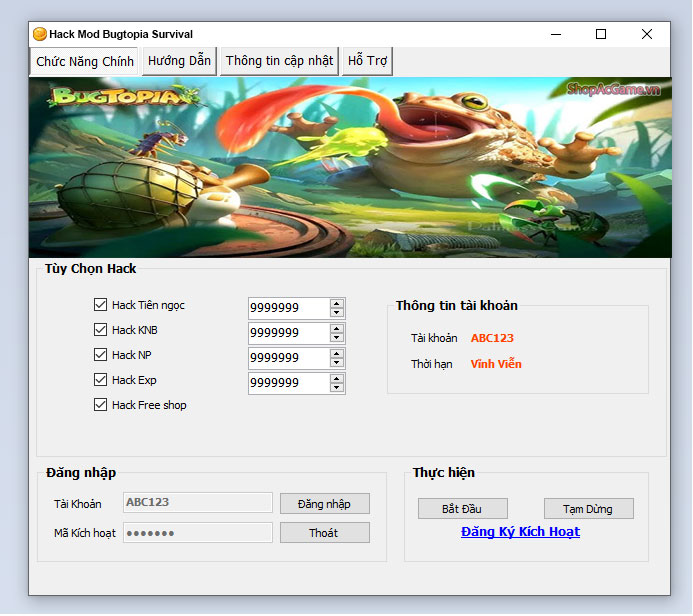Open the Thông tin cập nhật tab

pyautogui.click(x=279, y=61)
